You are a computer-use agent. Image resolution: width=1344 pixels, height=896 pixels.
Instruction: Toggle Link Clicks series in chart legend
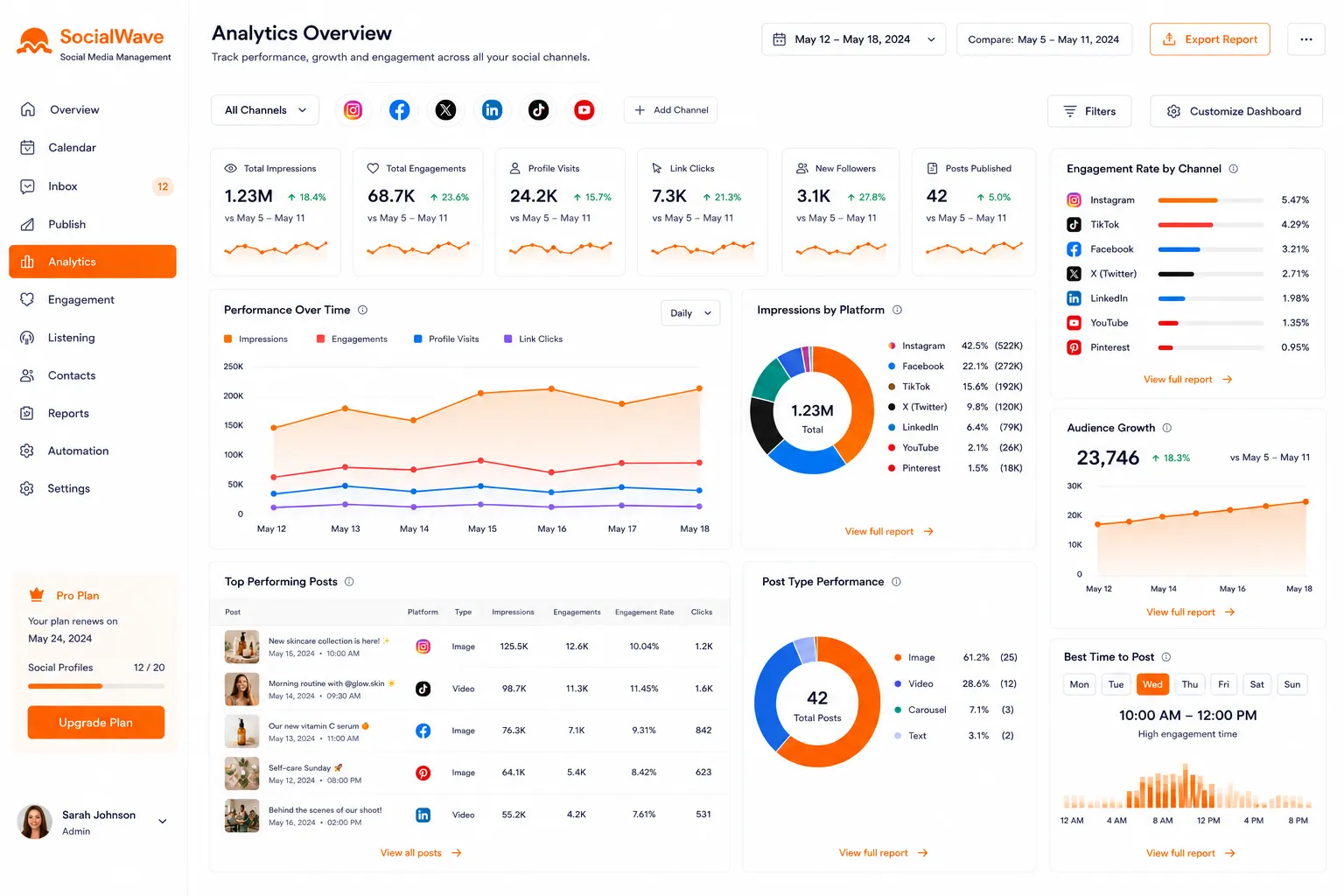point(533,339)
